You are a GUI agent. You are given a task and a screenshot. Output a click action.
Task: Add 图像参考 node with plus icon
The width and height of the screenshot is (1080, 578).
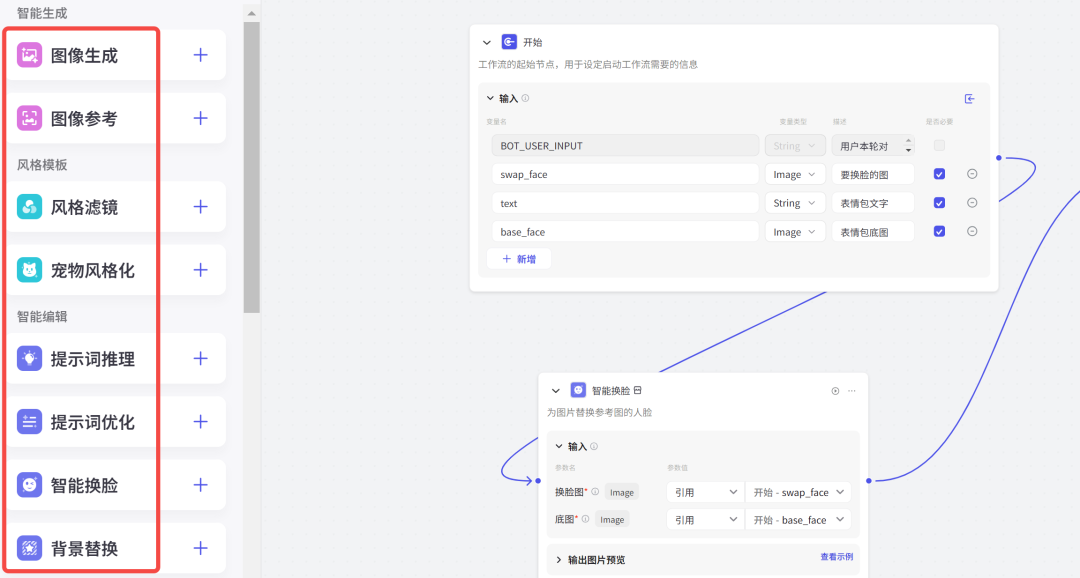[x=200, y=118]
